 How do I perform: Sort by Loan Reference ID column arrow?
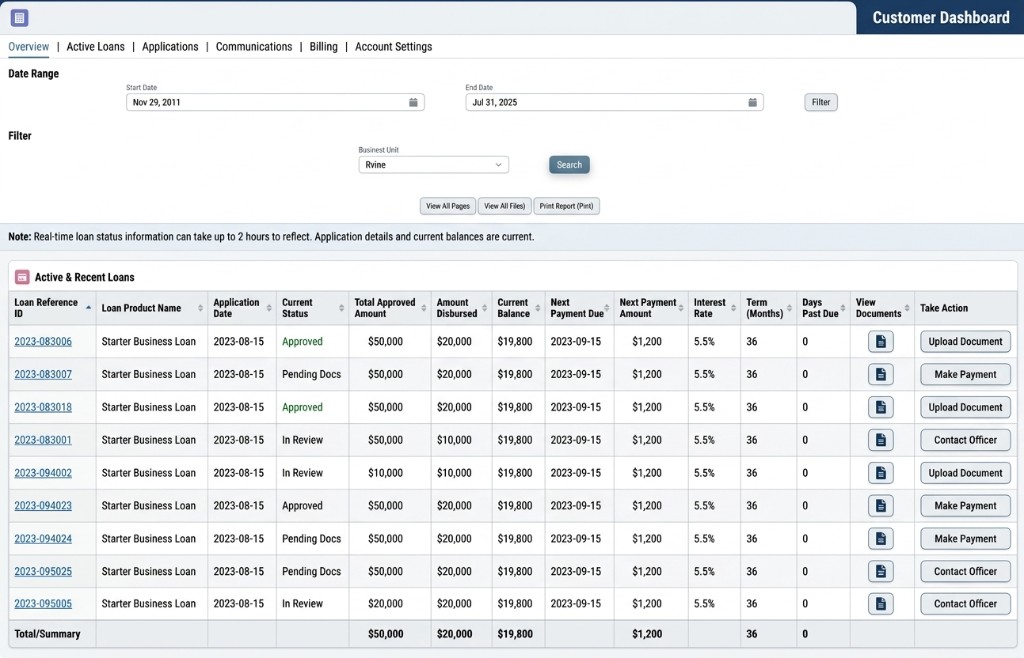(x=88, y=307)
